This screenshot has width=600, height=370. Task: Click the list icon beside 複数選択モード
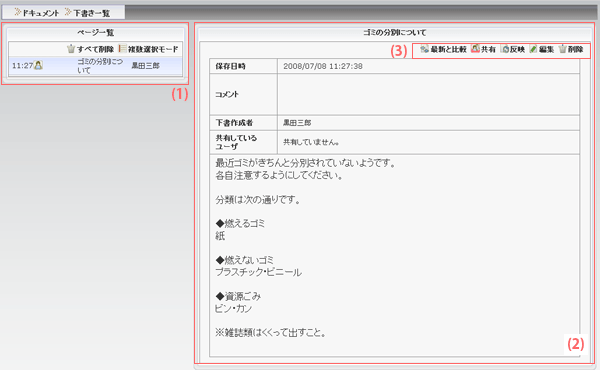(x=122, y=49)
